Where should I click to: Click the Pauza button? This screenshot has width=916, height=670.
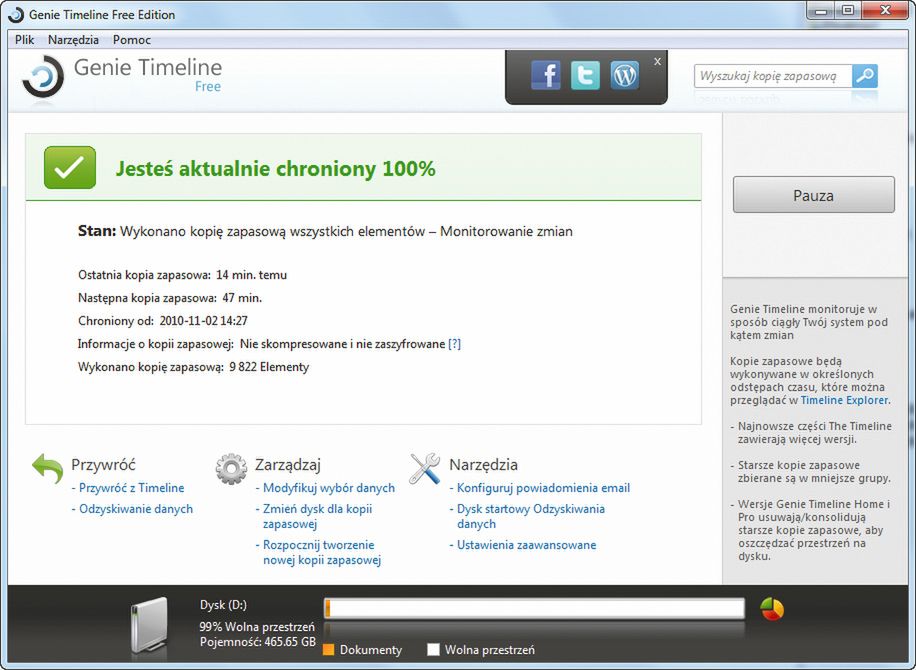(814, 195)
